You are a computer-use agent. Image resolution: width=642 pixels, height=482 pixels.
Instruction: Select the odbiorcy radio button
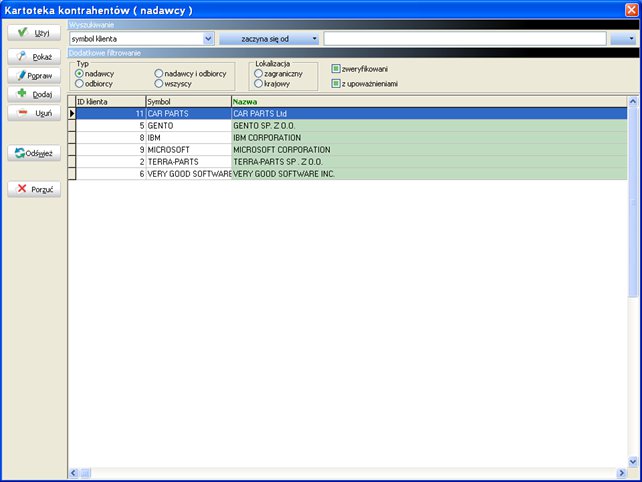[79, 84]
